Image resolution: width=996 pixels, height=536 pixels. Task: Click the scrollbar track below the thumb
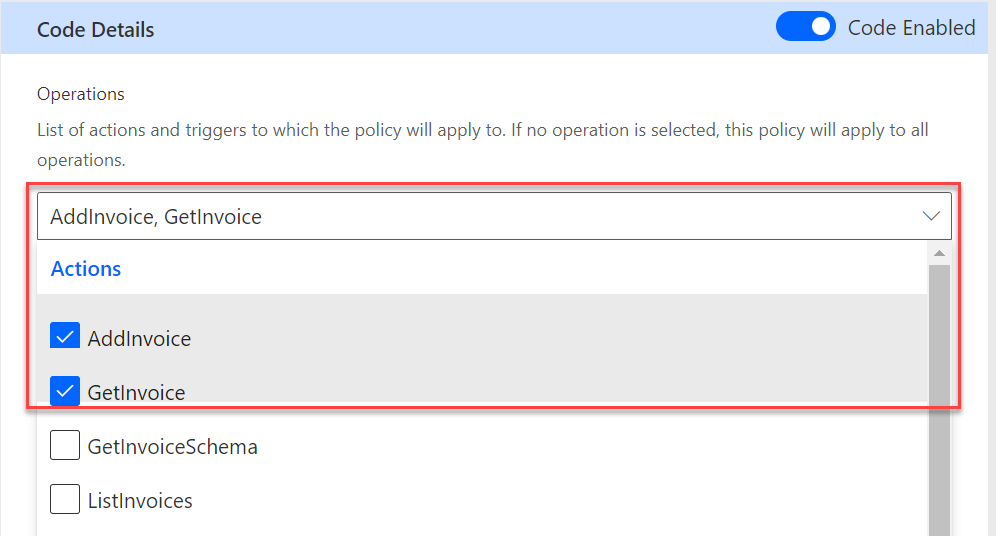939,526
